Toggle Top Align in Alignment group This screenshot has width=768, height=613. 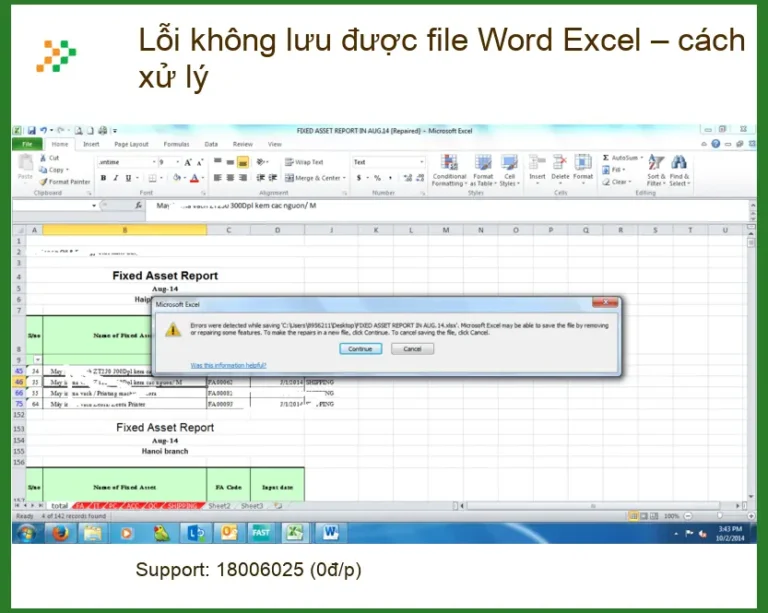point(217,162)
